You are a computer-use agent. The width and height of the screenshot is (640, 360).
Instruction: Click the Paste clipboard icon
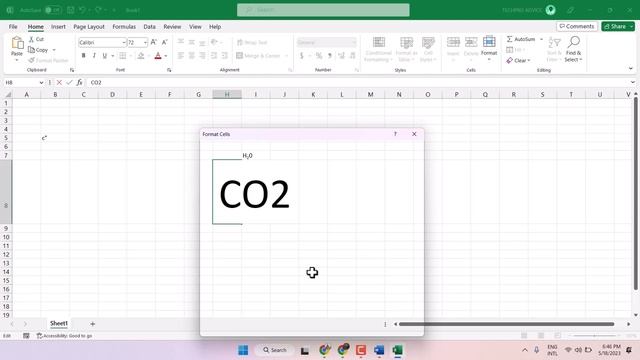pos(17,43)
